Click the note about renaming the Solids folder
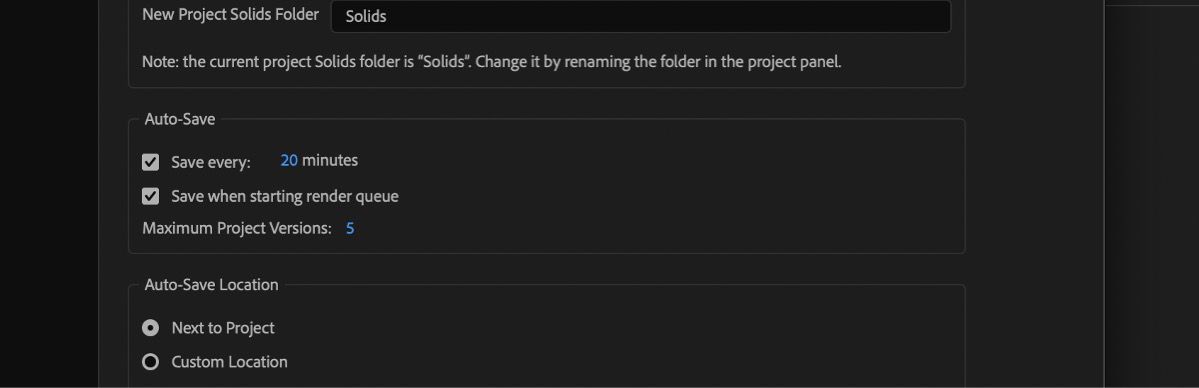This screenshot has height=388, width=1199. click(x=492, y=62)
